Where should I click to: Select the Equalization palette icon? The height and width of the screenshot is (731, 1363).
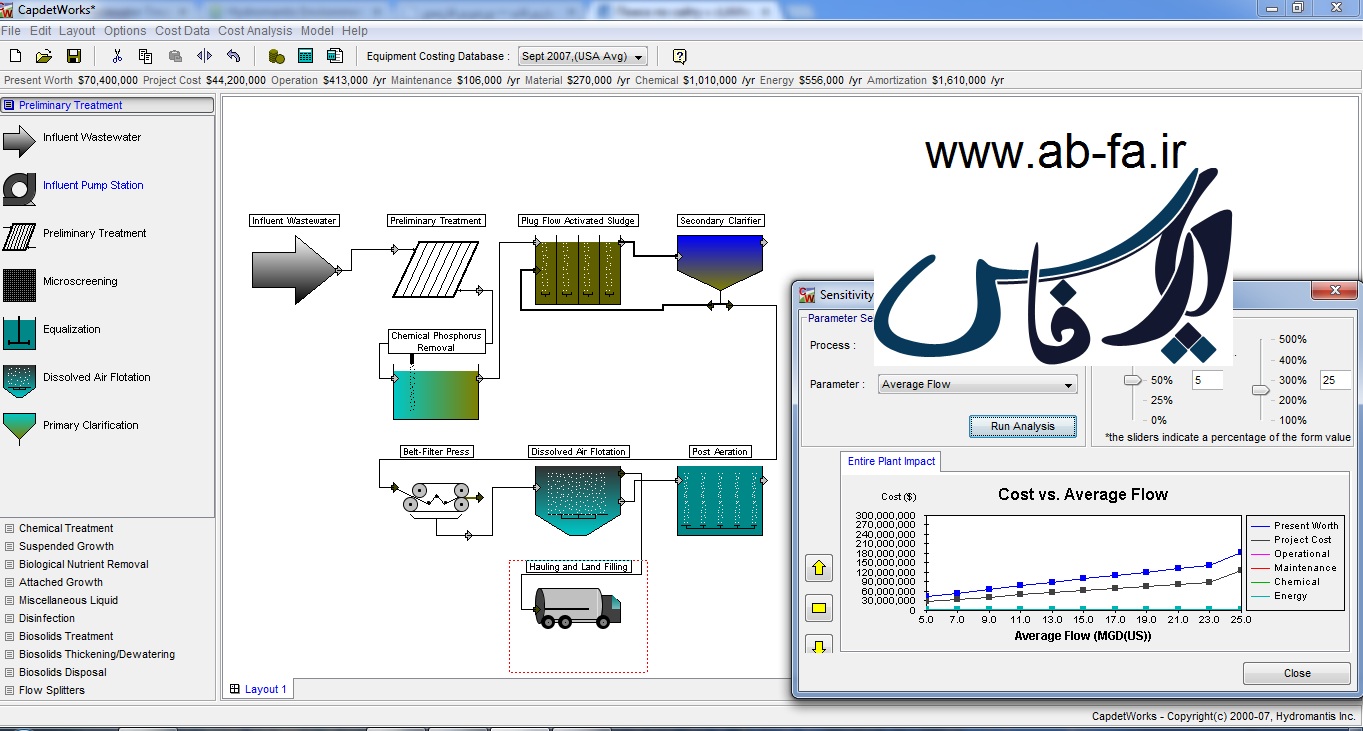point(19,333)
